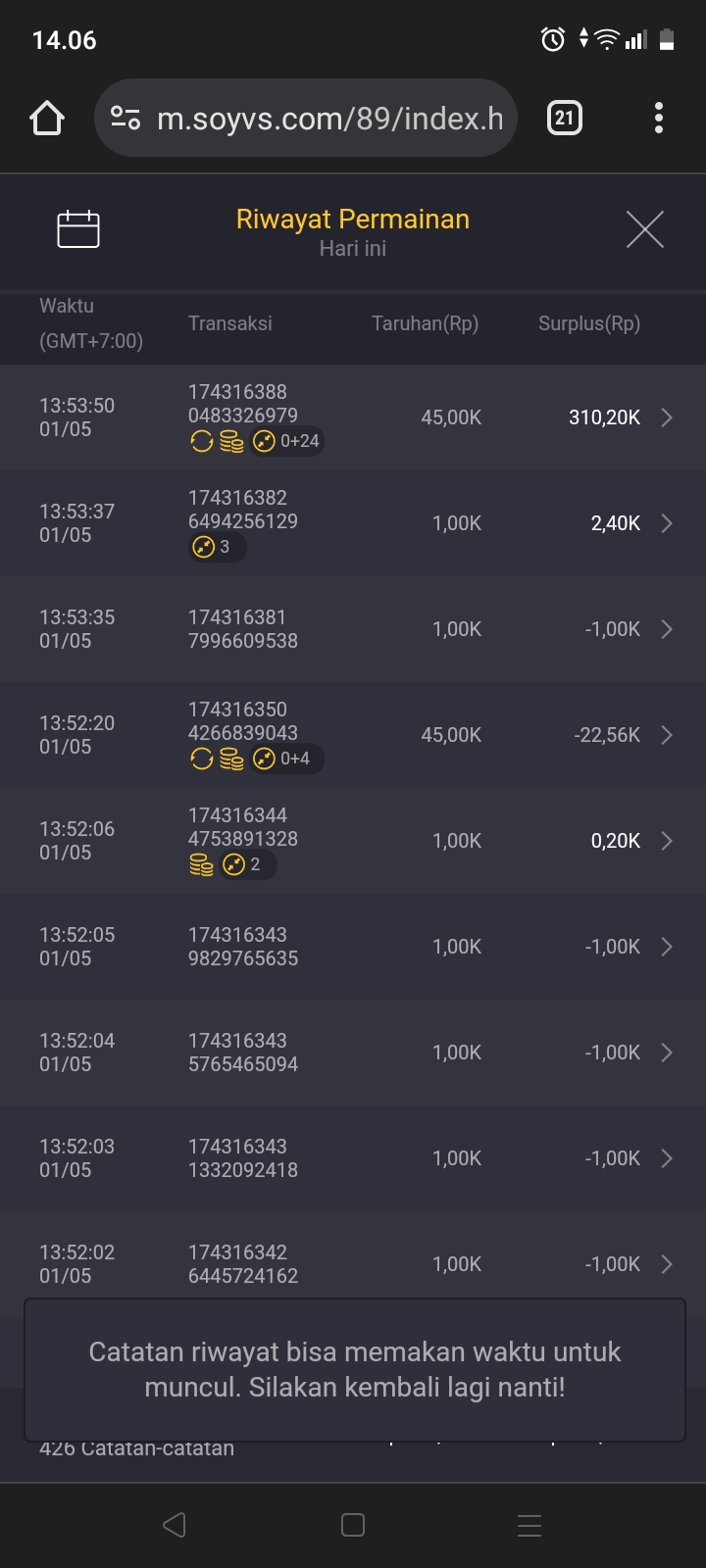Tap the site info icon in address bar
The image size is (706, 1568).
(126, 119)
